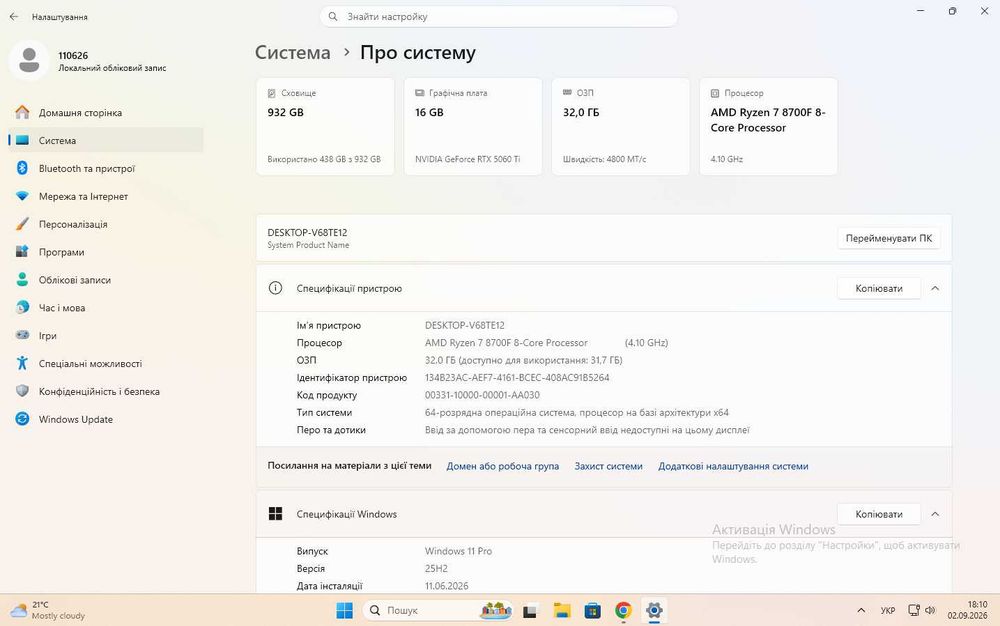Viewport: 1000px width, 626px height.
Task: Click the Accessibility figure icon
Action: [22, 363]
